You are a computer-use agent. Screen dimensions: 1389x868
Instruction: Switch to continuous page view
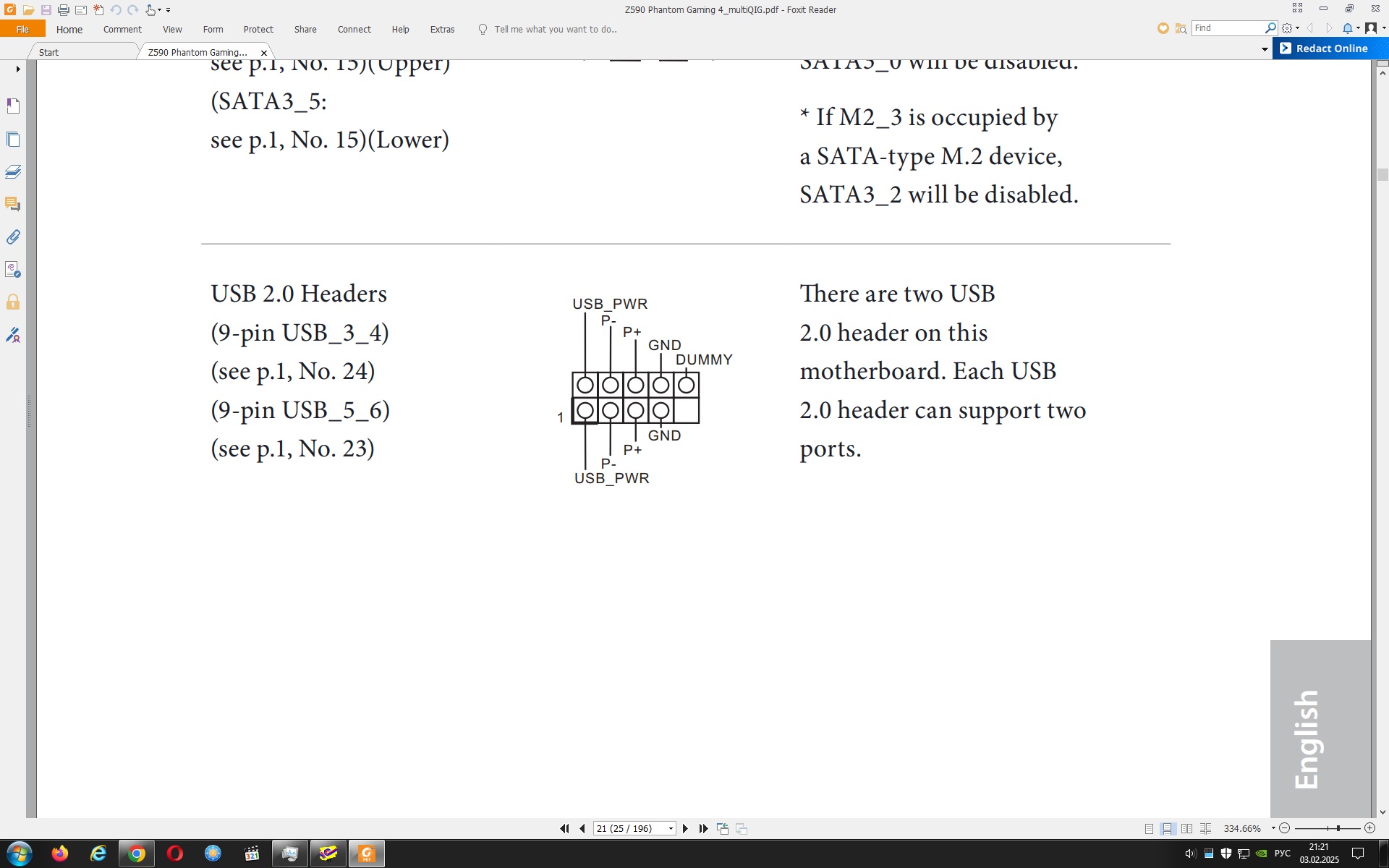1167,828
